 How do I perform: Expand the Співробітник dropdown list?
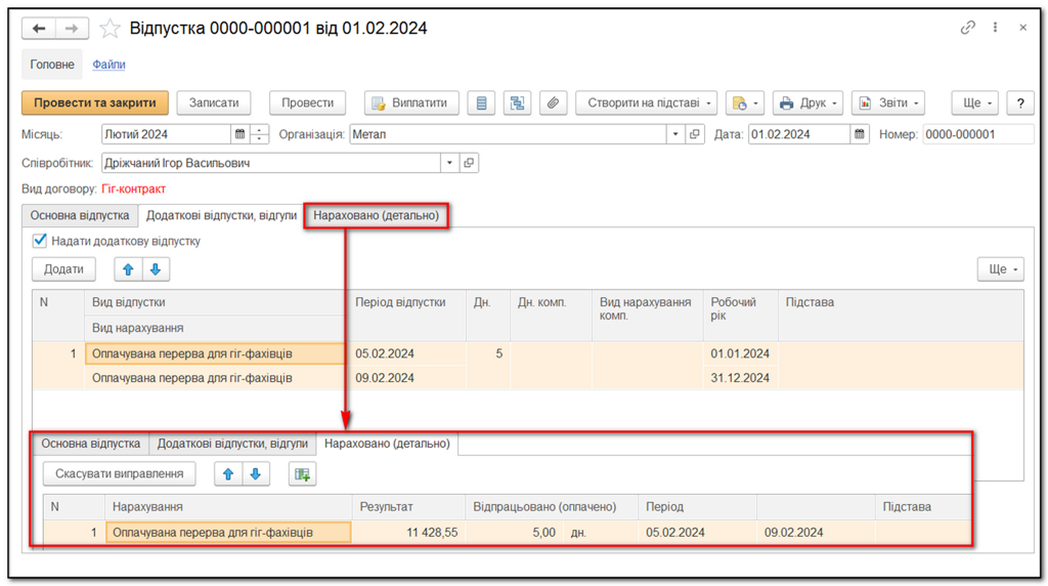point(449,163)
